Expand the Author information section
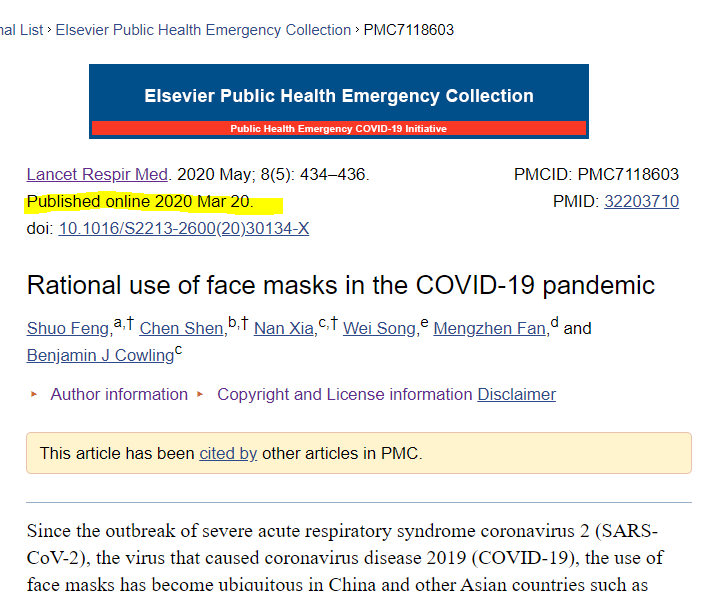Screen dimensions: 713x591 coord(118,394)
